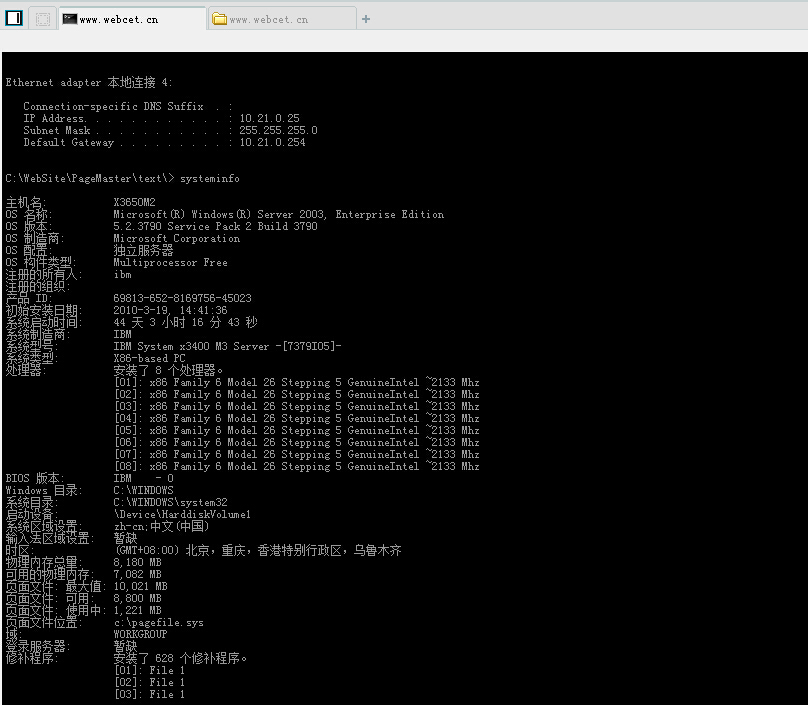Image resolution: width=808 pixels, height=705 pixels.
Task: Click the (GMT+08:00) time zone line
Action: (x=258, y=550)
